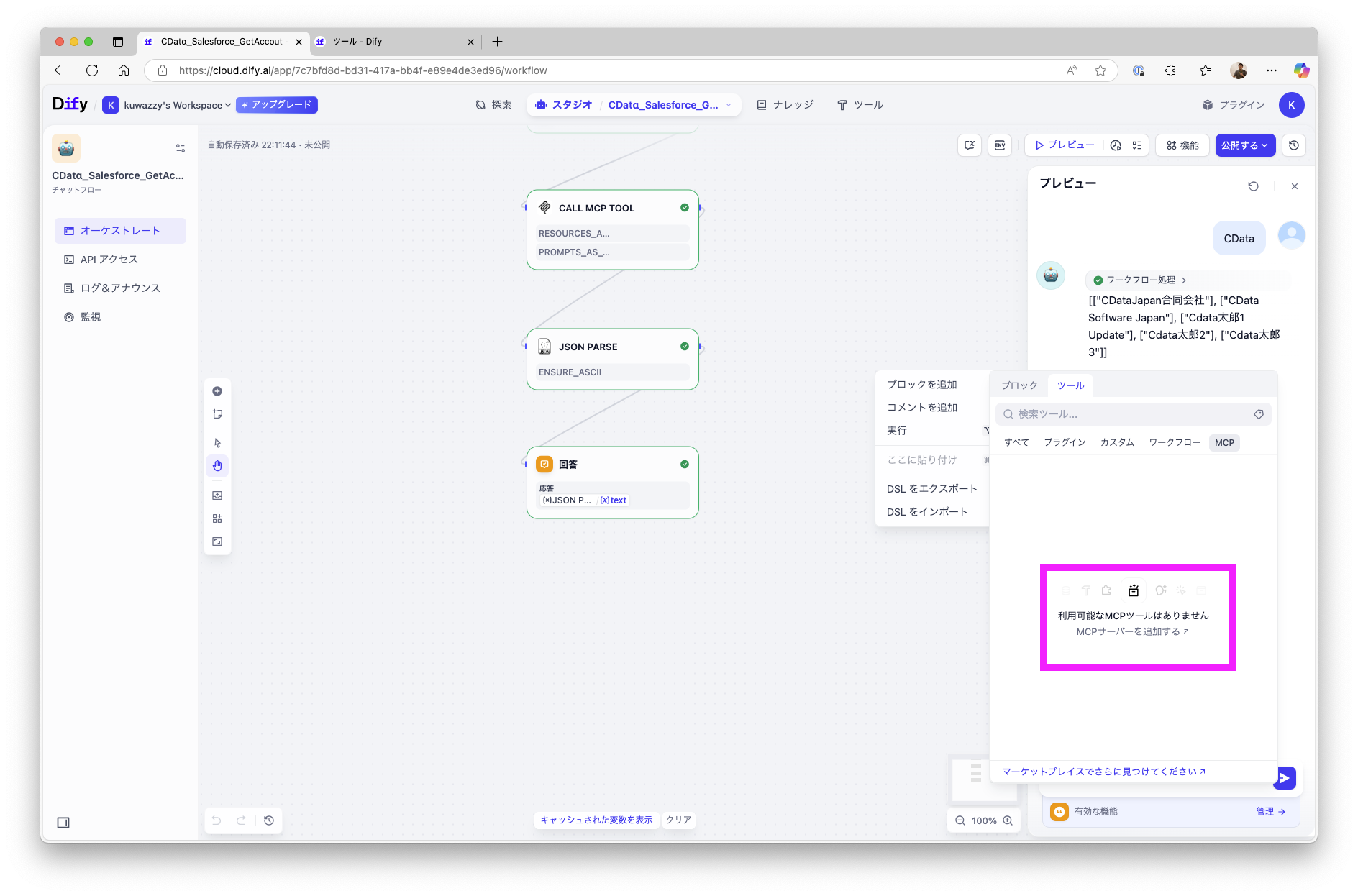Switch to the blocks tab in node picker

click(x=1019, y=385)
